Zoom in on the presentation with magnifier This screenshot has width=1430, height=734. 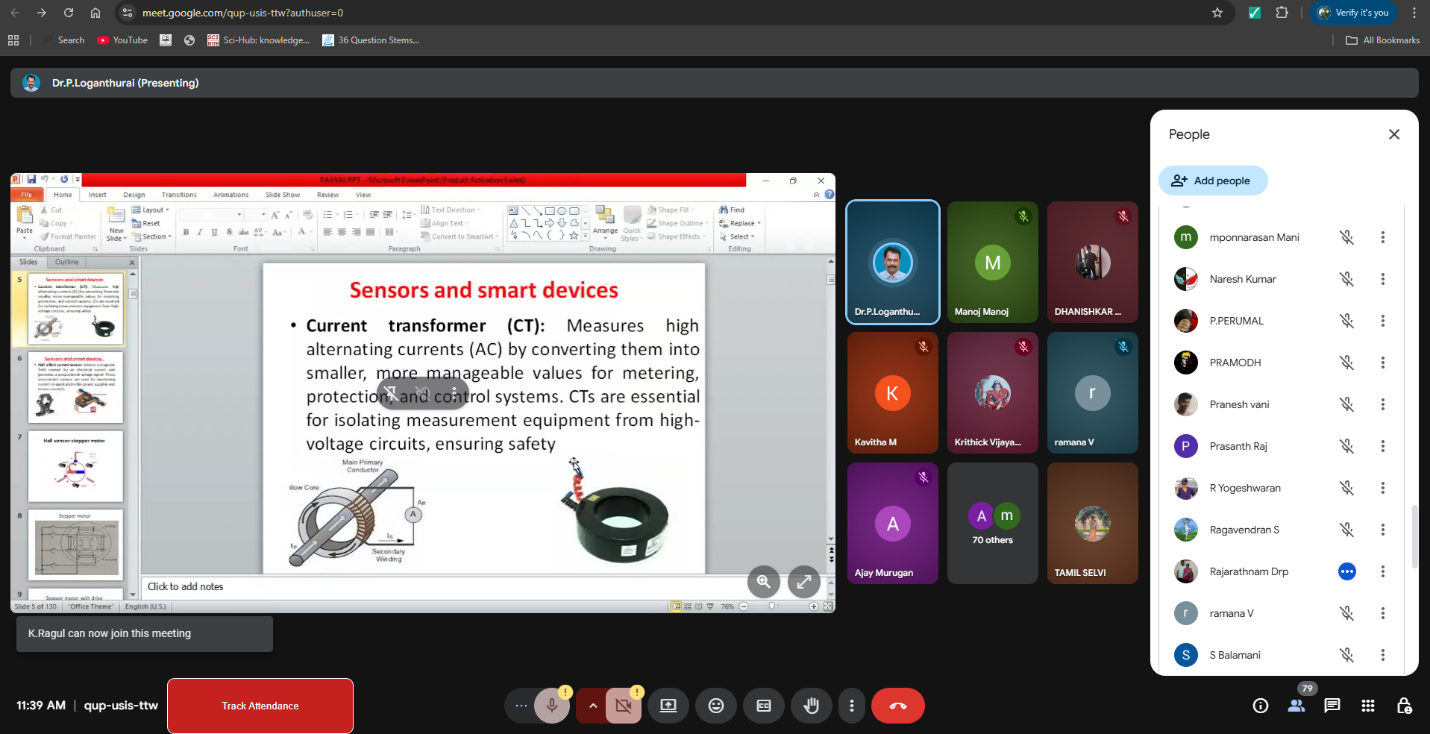click(x=764, y=581)
